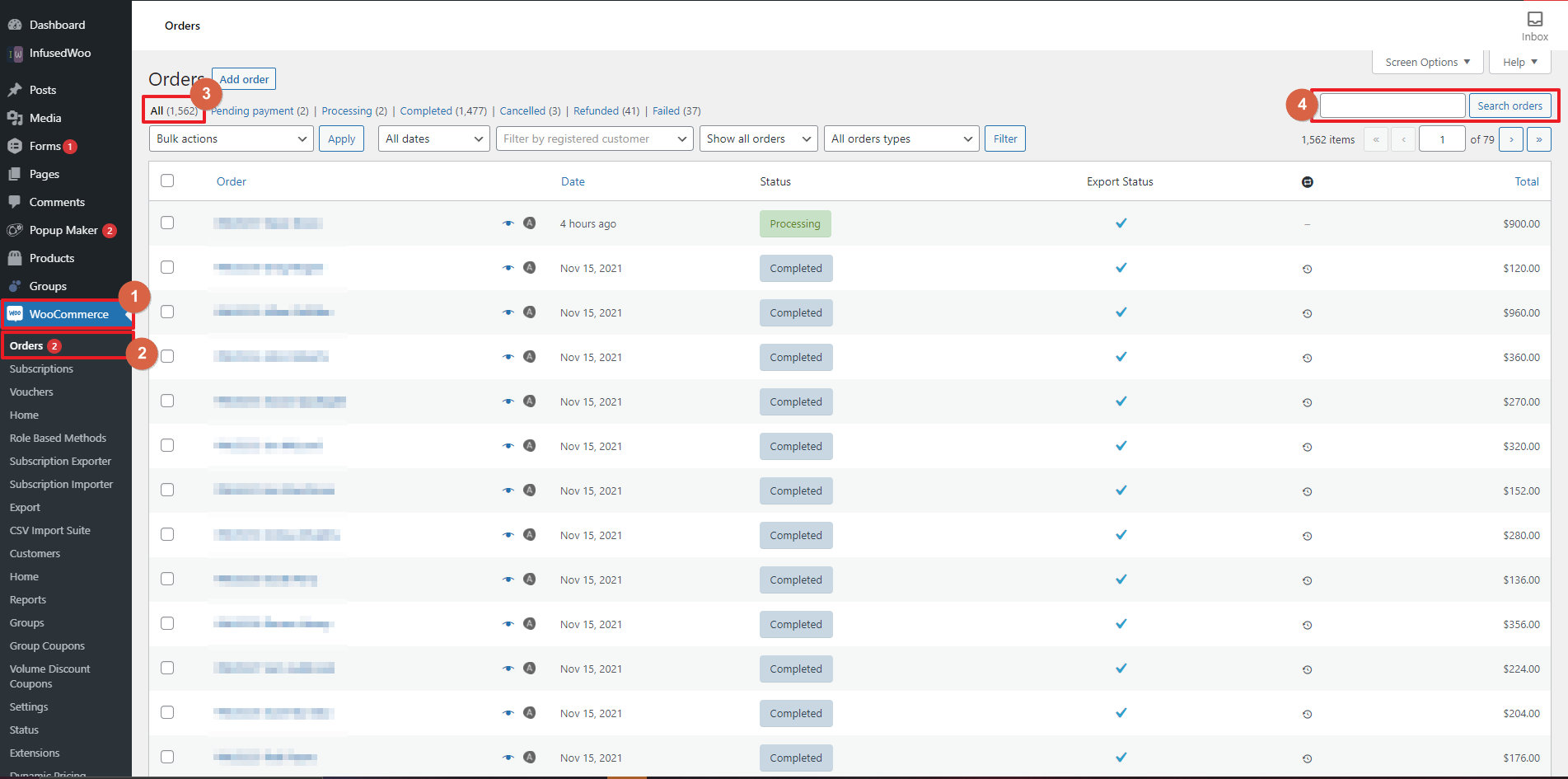
Task: Select checkbox of $152.00 order
Action: 167,490
